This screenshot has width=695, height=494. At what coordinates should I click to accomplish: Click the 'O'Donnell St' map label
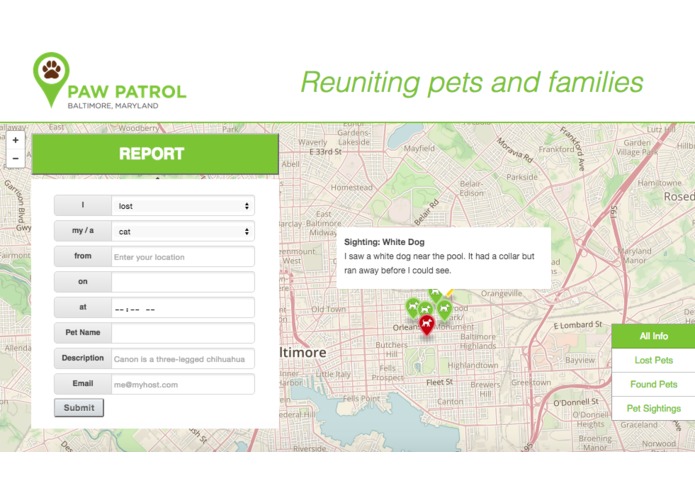576,402
